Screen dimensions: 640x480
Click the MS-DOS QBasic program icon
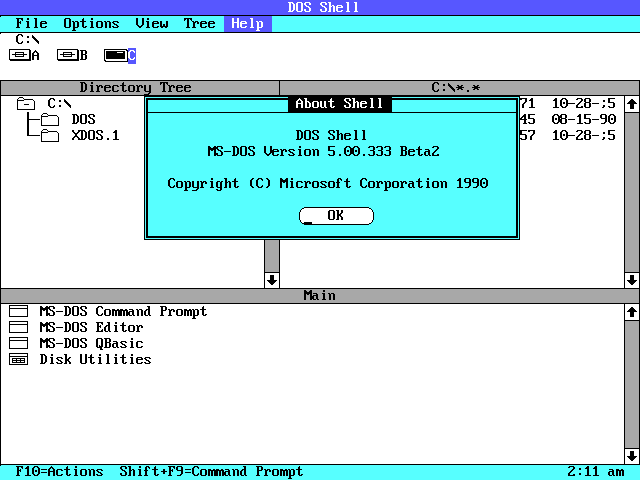18,343
